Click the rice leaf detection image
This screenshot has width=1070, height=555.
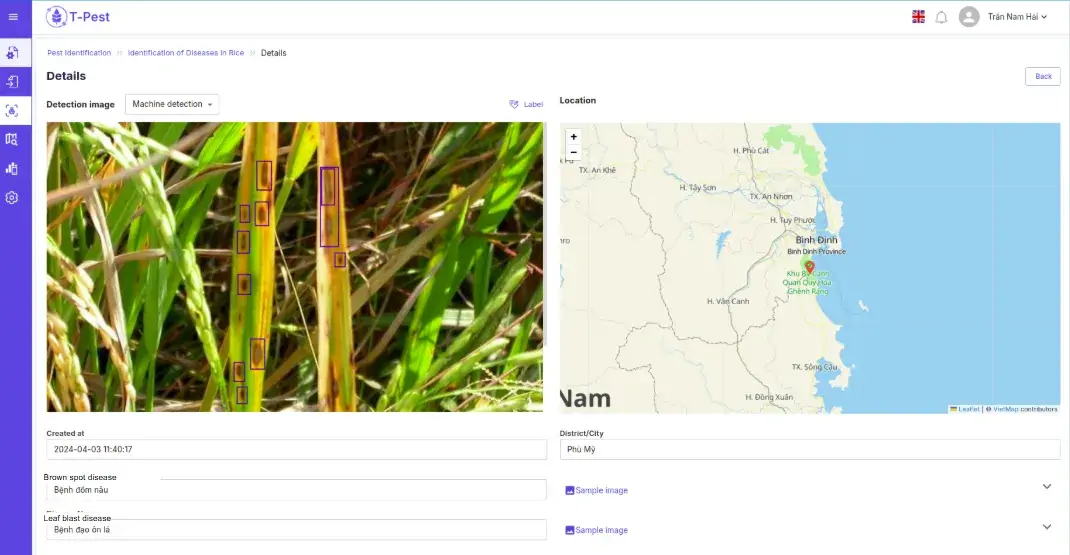[x=295, y=267]
